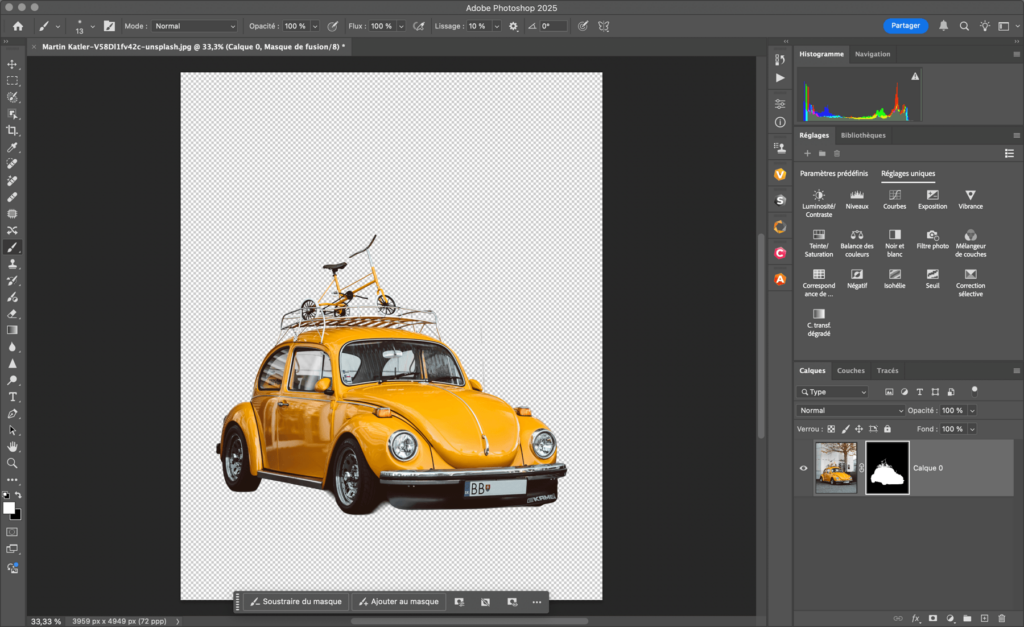This screenshot has height=627, width=1024.
Task: Toggle pressure for opacity icon
Action: click(x=332, y=26)
